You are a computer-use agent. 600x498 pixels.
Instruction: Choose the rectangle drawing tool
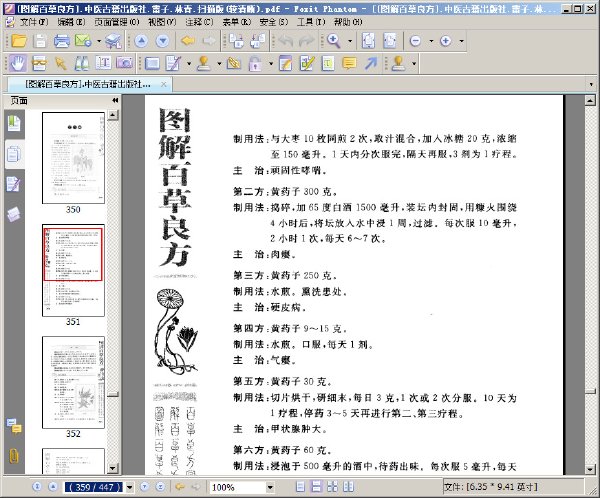tap(152, 63)
